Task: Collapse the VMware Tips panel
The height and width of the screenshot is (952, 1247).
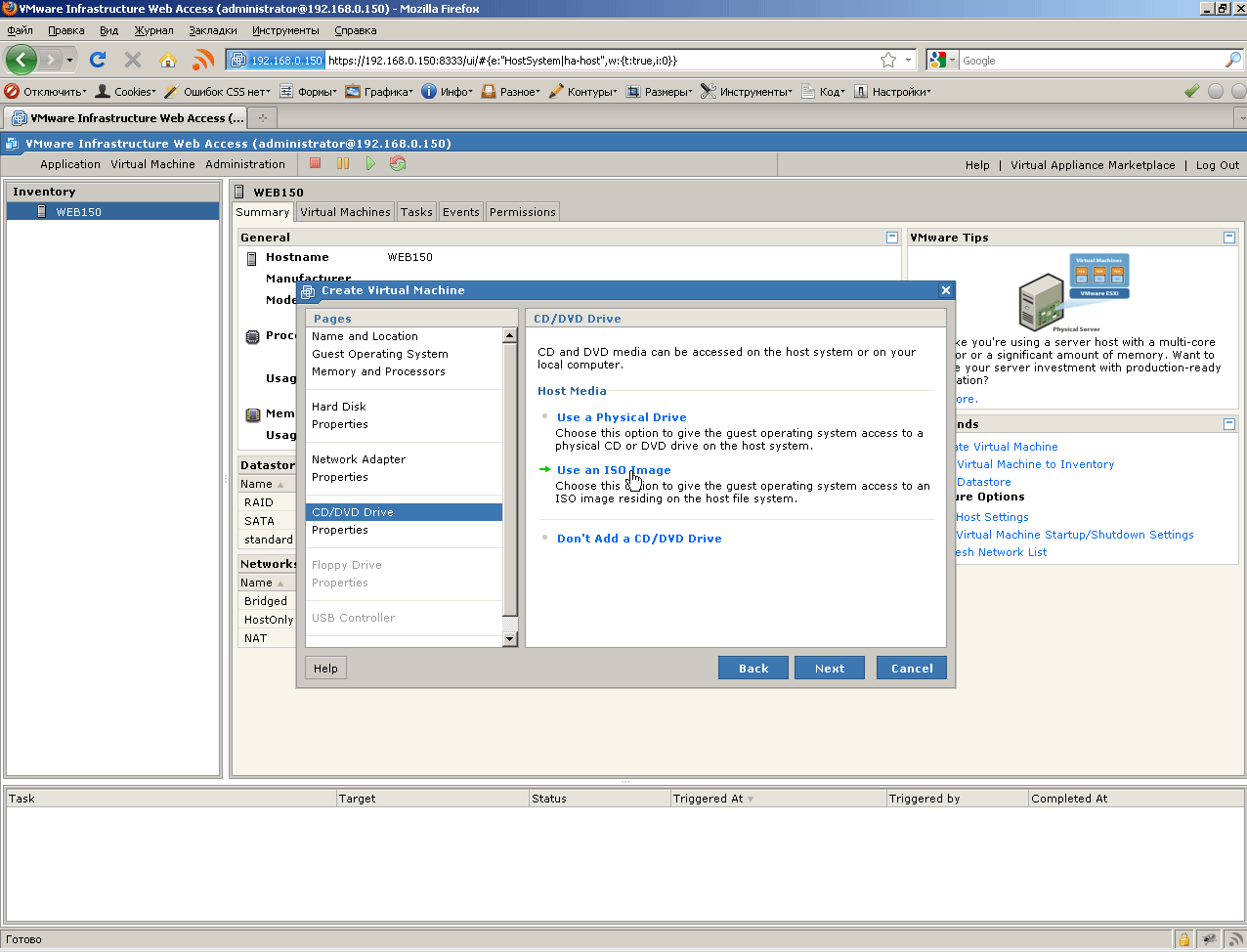Action: pos(1229,238)
